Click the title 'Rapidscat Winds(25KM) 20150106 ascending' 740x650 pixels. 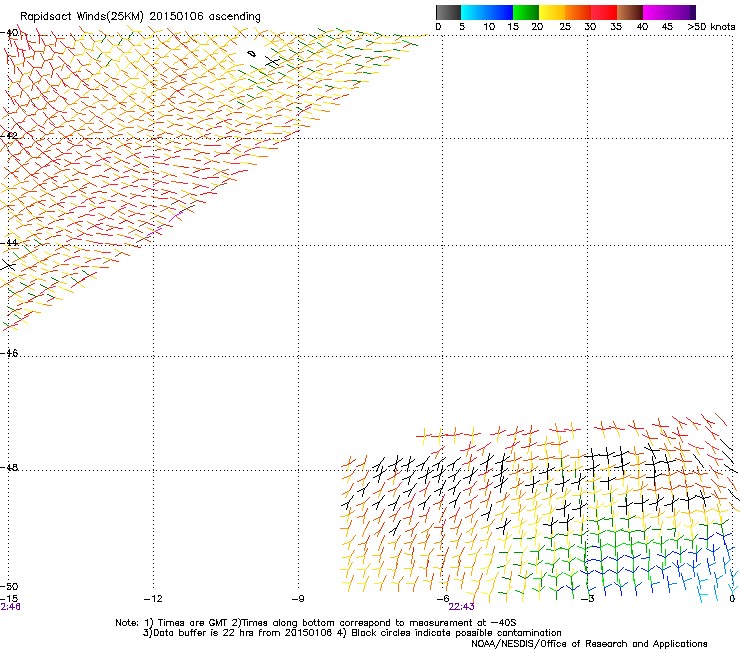(x=140, y=17)
